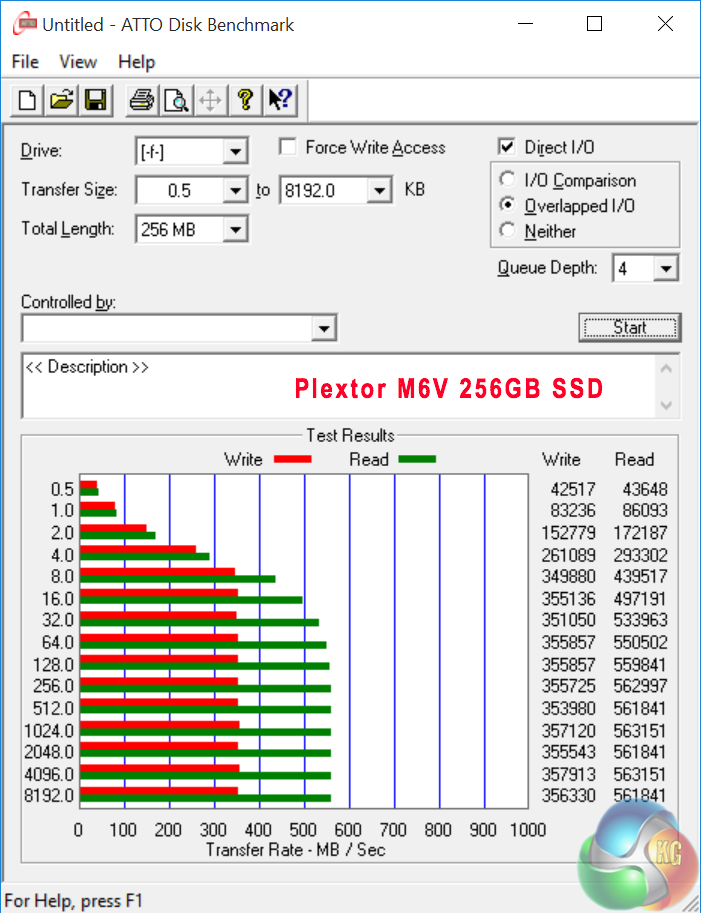Expand the Queue Depth dropdown
The width and height of the screenshot is (701, 913).
665,269
